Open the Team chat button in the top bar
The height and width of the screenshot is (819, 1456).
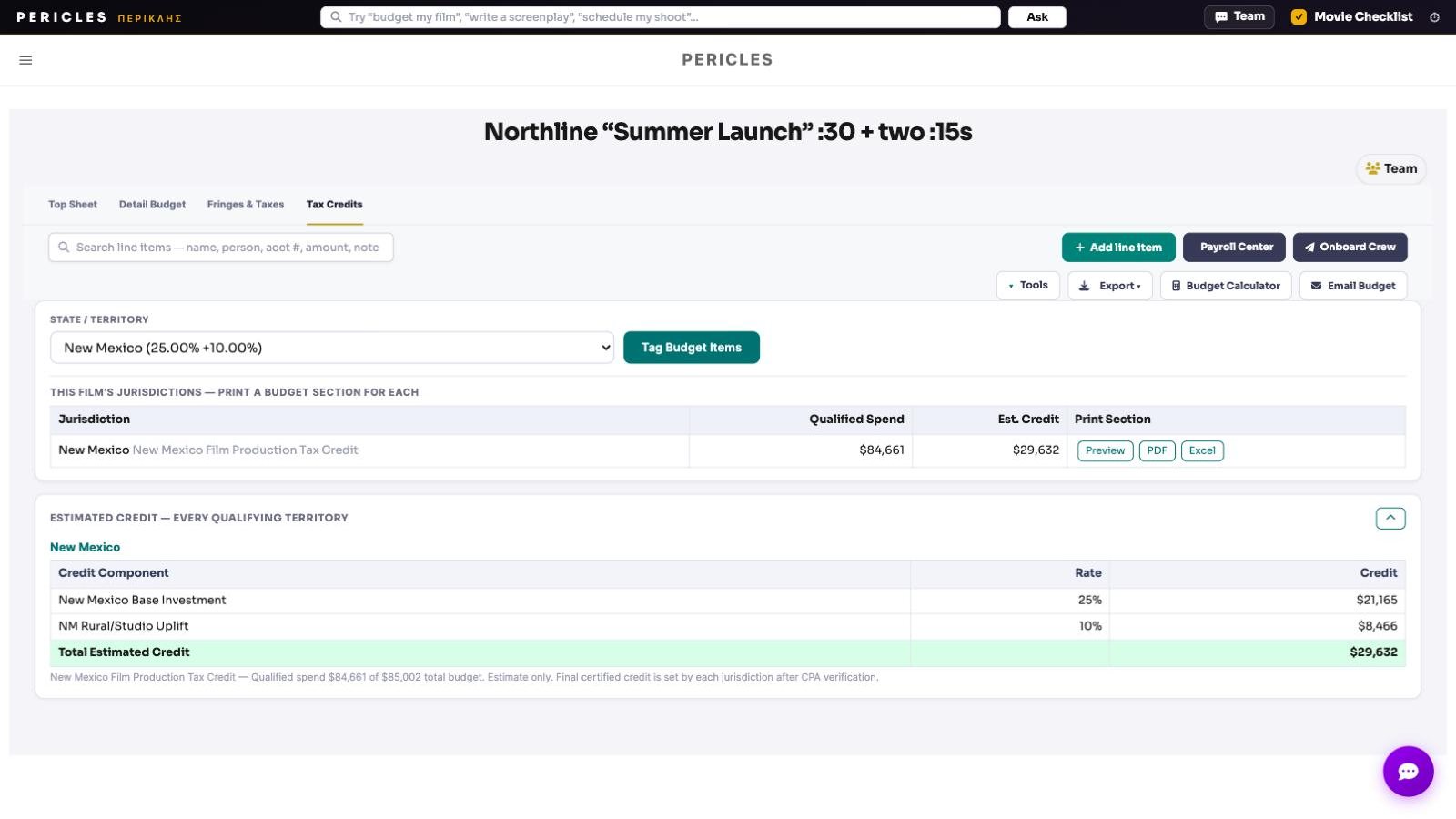pos(1239,17)
